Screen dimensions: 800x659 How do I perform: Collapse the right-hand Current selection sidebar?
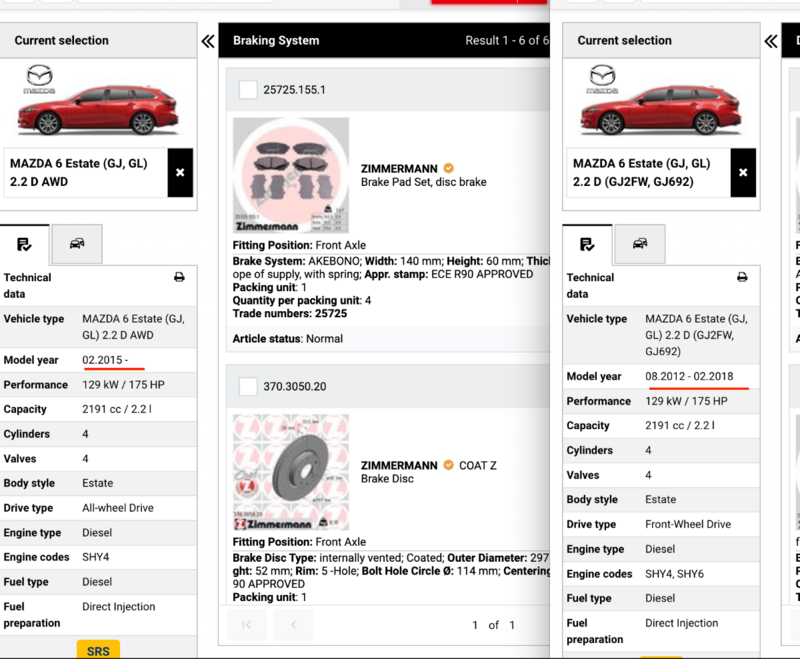(771, 41)
